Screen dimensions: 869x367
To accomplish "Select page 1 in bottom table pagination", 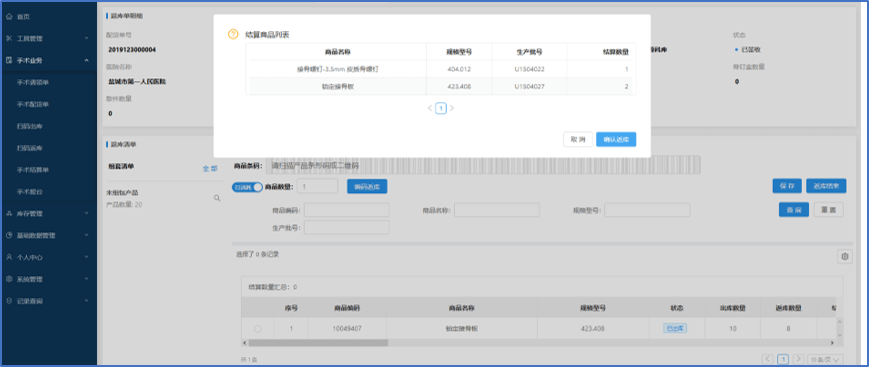I will (783, 359).
